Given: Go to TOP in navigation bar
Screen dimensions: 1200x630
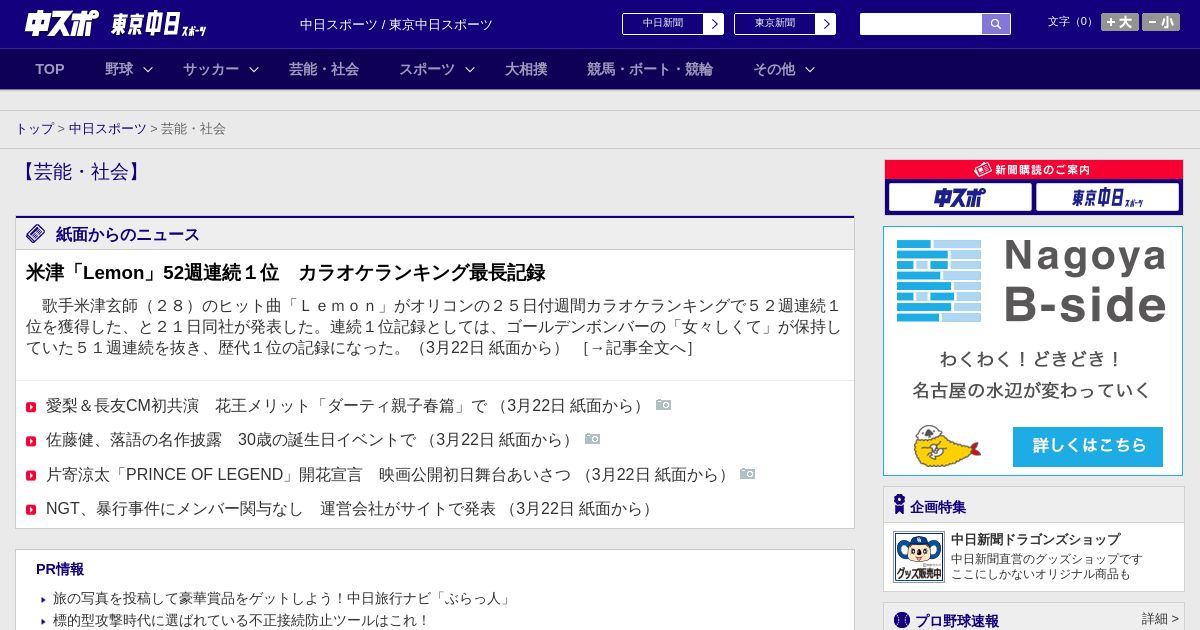Looking at the screenshot, I should [x=50, y=69].
